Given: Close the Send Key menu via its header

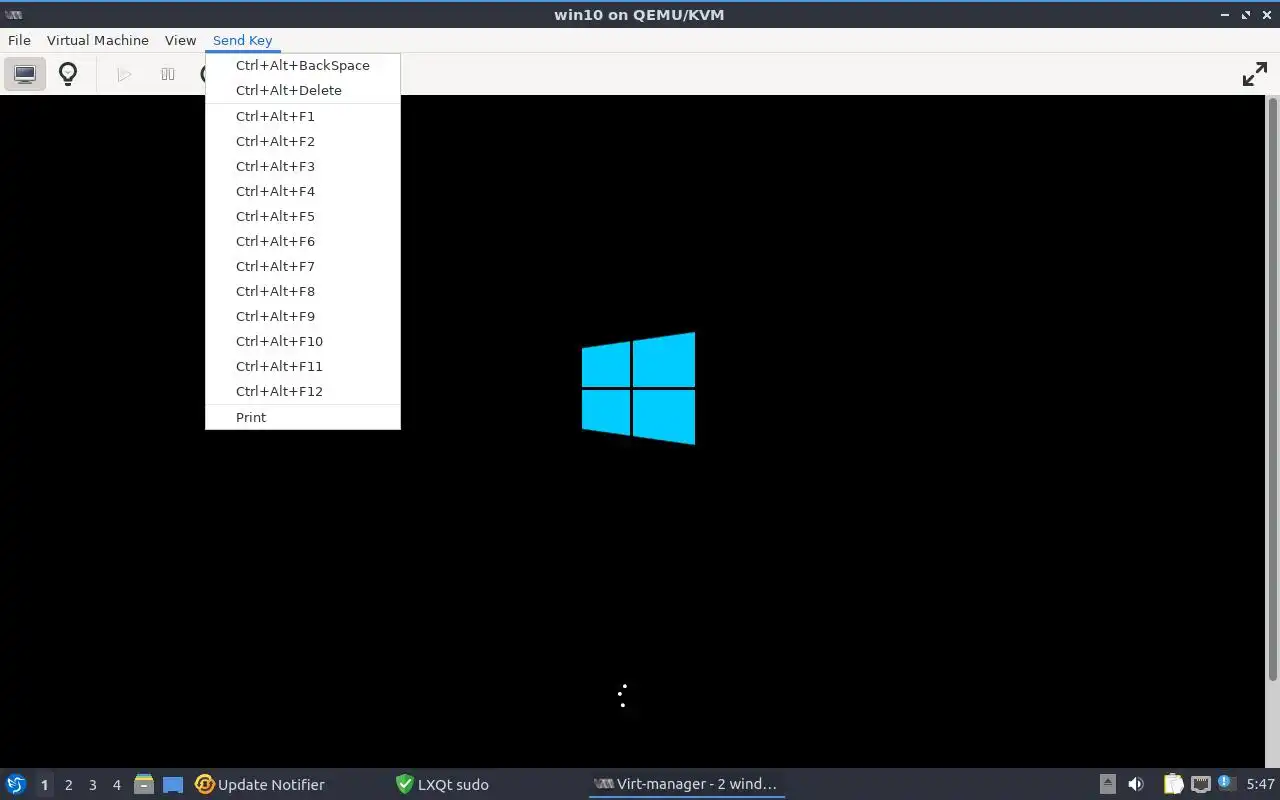Looking at the screenshot, I should point(243,40).
